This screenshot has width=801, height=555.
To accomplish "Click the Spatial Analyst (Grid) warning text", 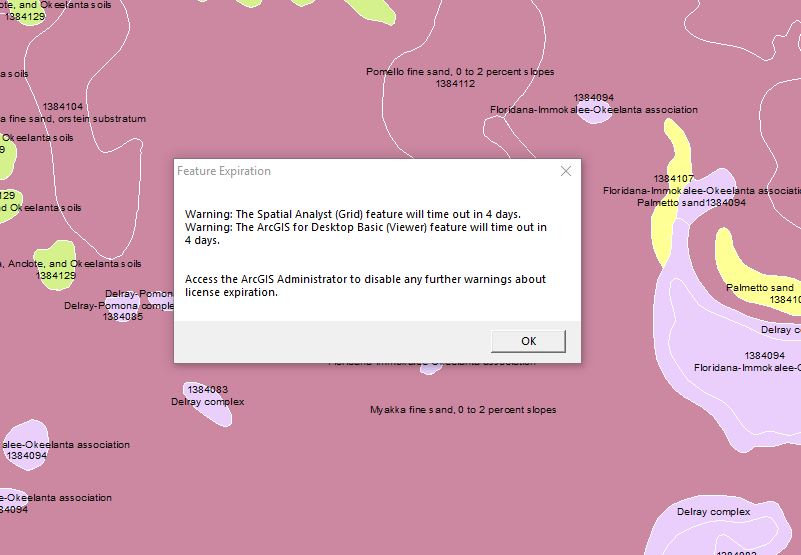I will [x=353, y=214].
